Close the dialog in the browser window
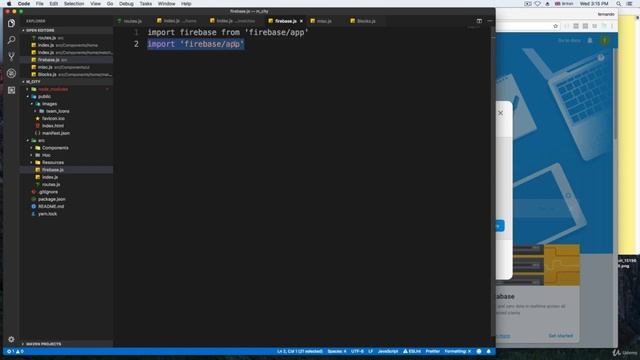The height and width of the screenshot is (360, 640). coord(500,113)
